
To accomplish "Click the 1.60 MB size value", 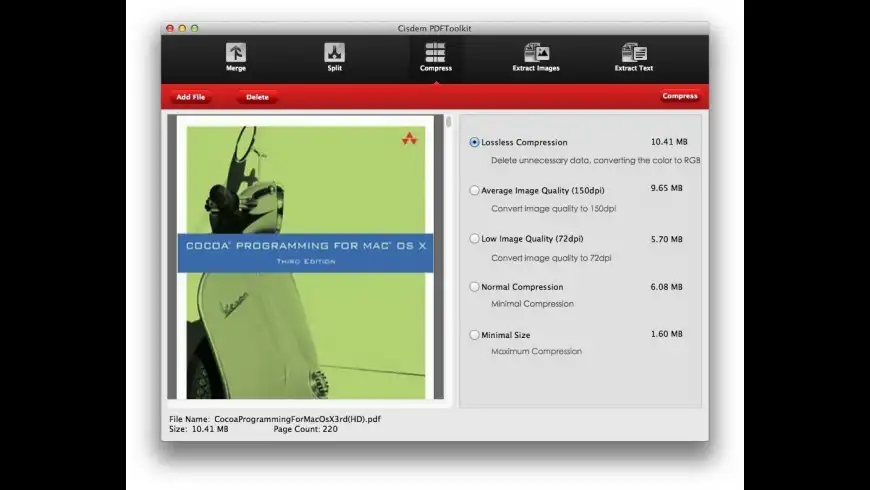I will pyautogui.click(x=666, y=334).
